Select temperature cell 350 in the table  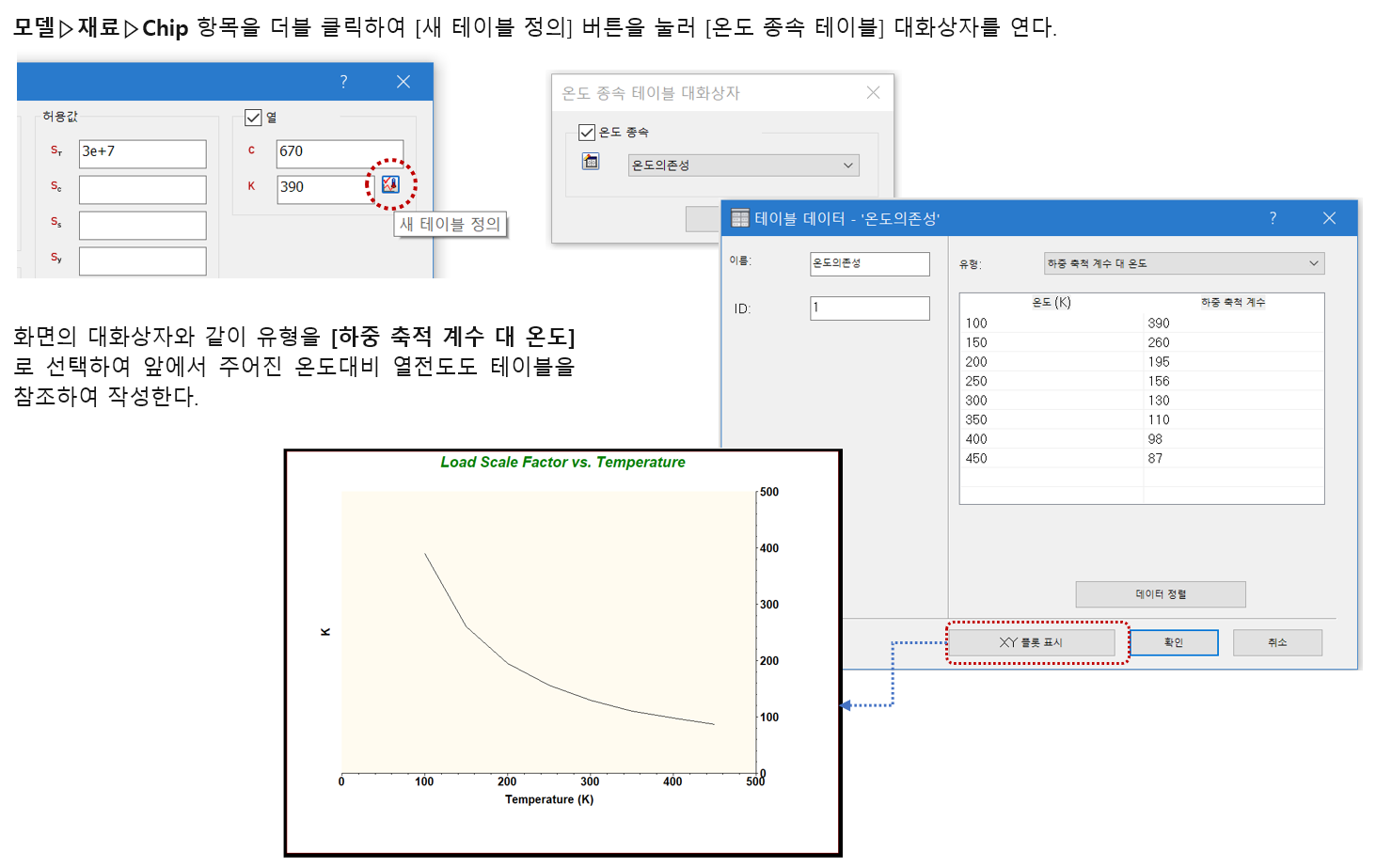[x=1052, y=419]
